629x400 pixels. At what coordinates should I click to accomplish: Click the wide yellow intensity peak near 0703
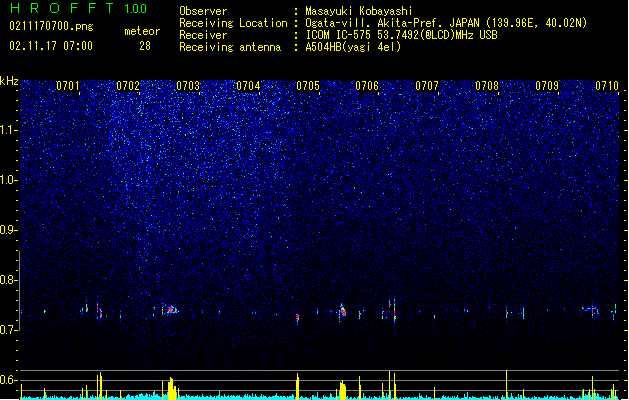pos(172,388)
